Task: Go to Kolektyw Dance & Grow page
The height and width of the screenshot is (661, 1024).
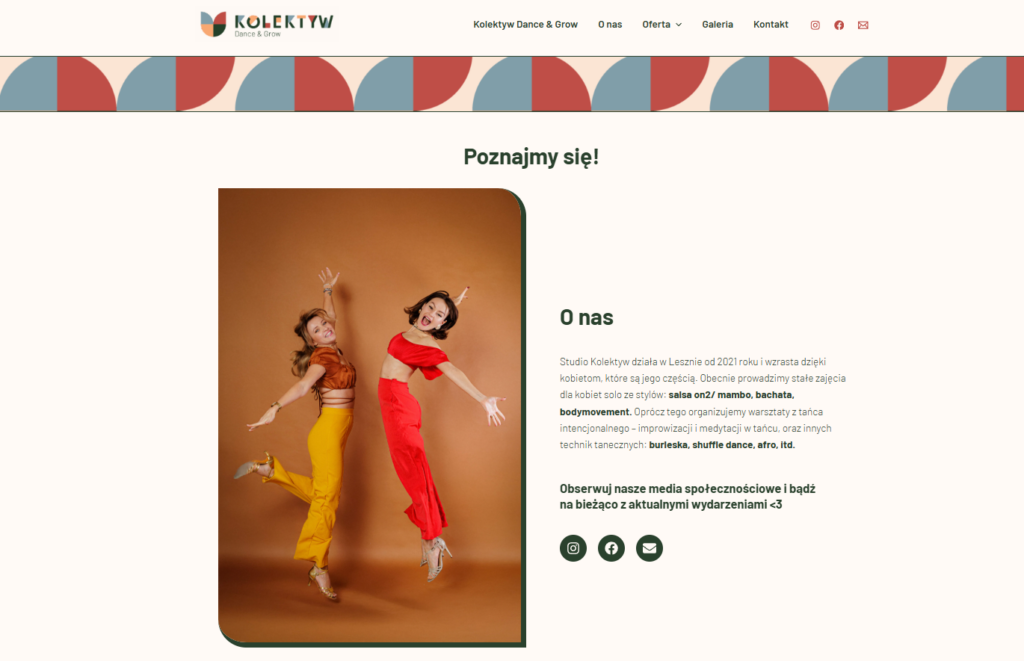Action: (525, 24)
